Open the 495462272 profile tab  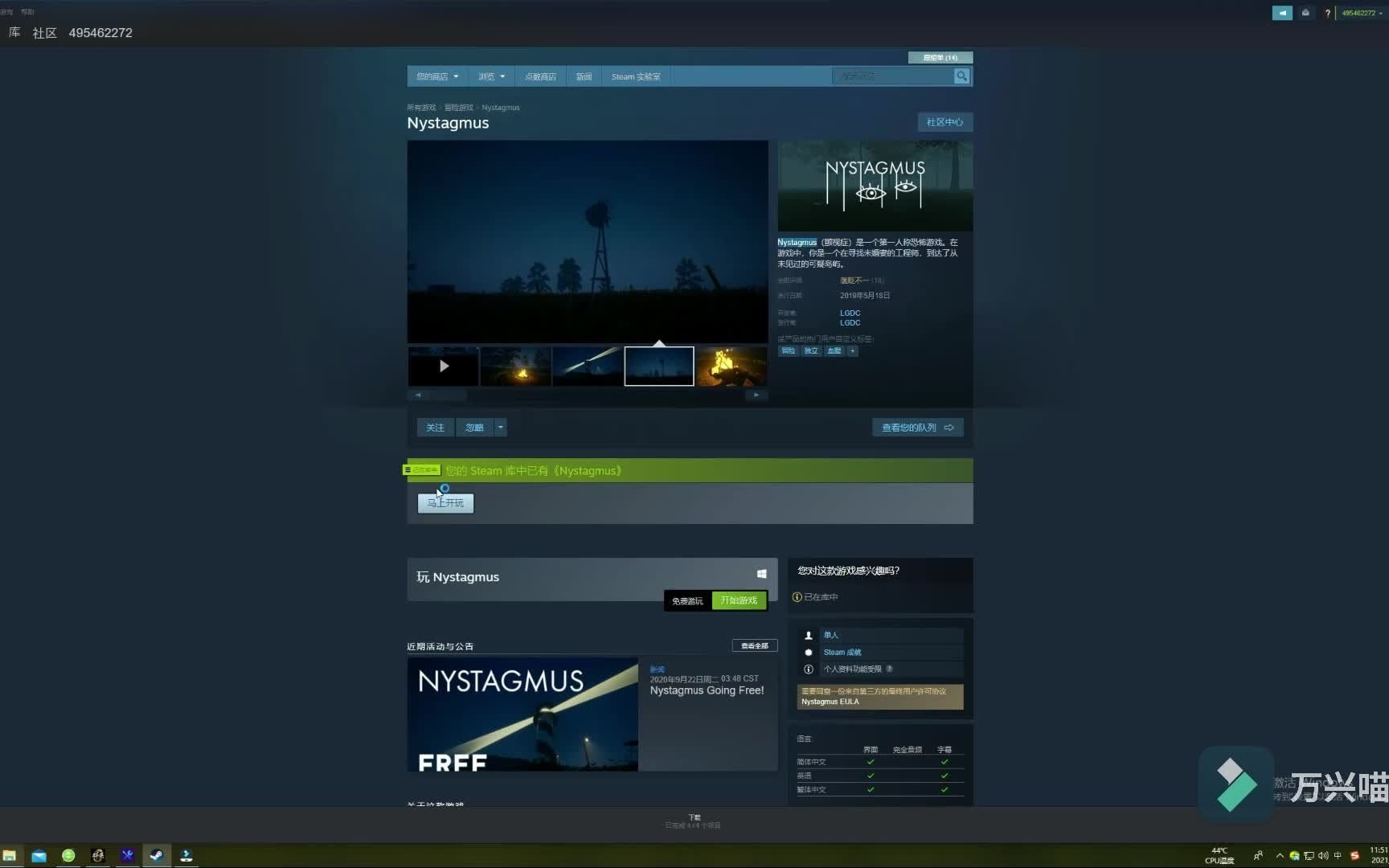[x=100, y=33]
